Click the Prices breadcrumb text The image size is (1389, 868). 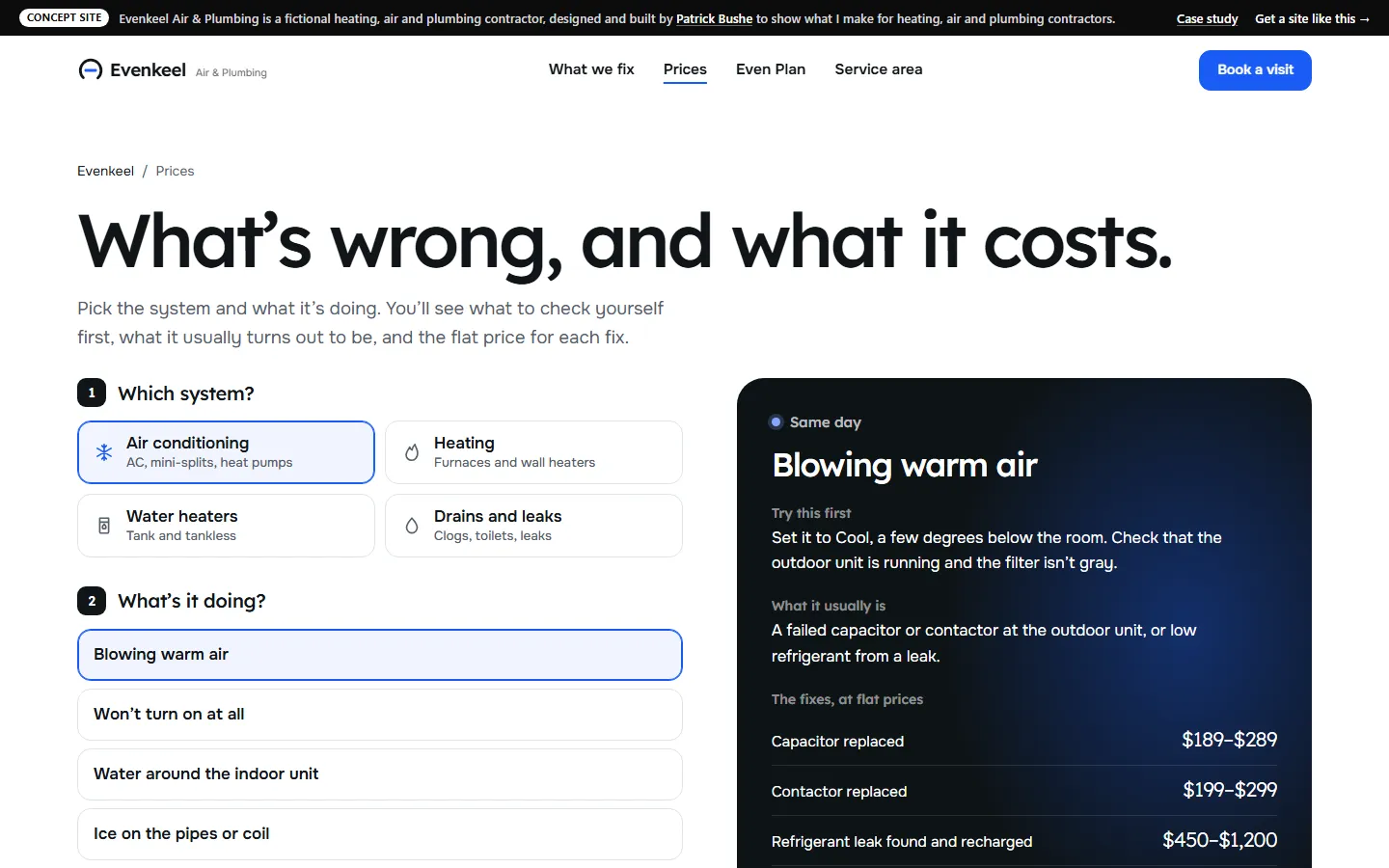pos(175,171)
